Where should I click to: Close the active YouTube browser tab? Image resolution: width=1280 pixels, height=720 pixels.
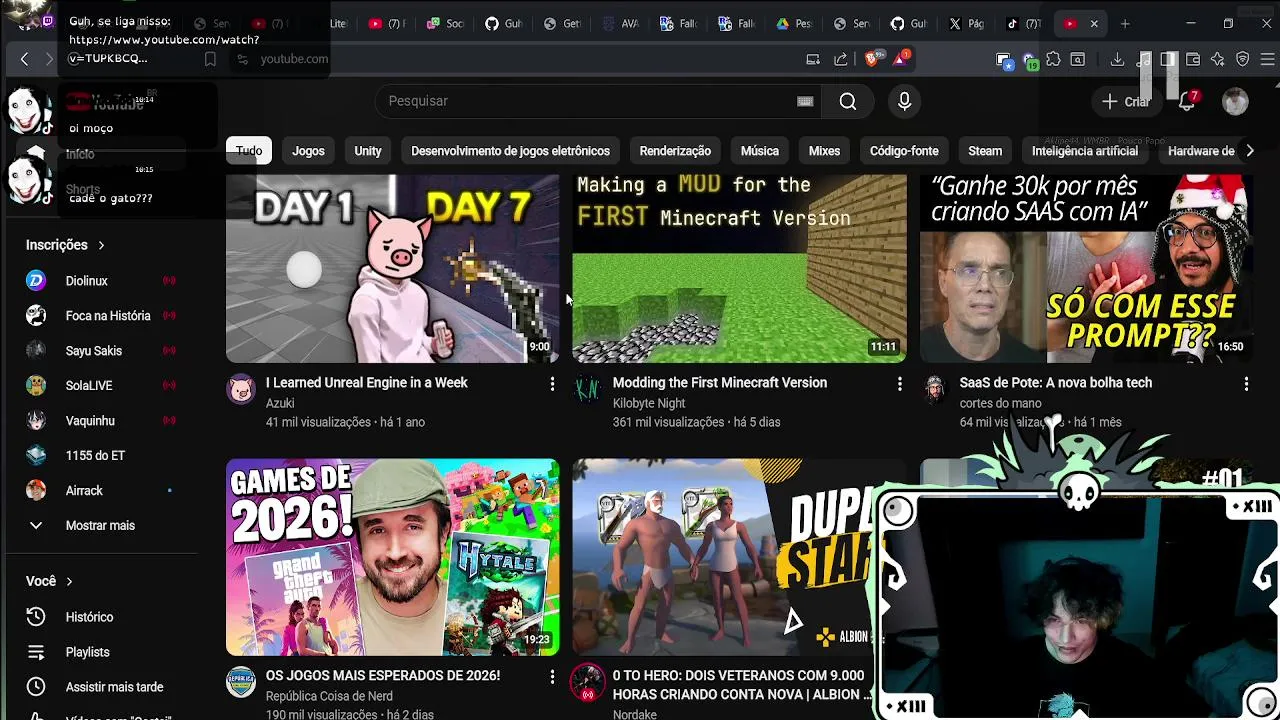1094,23
